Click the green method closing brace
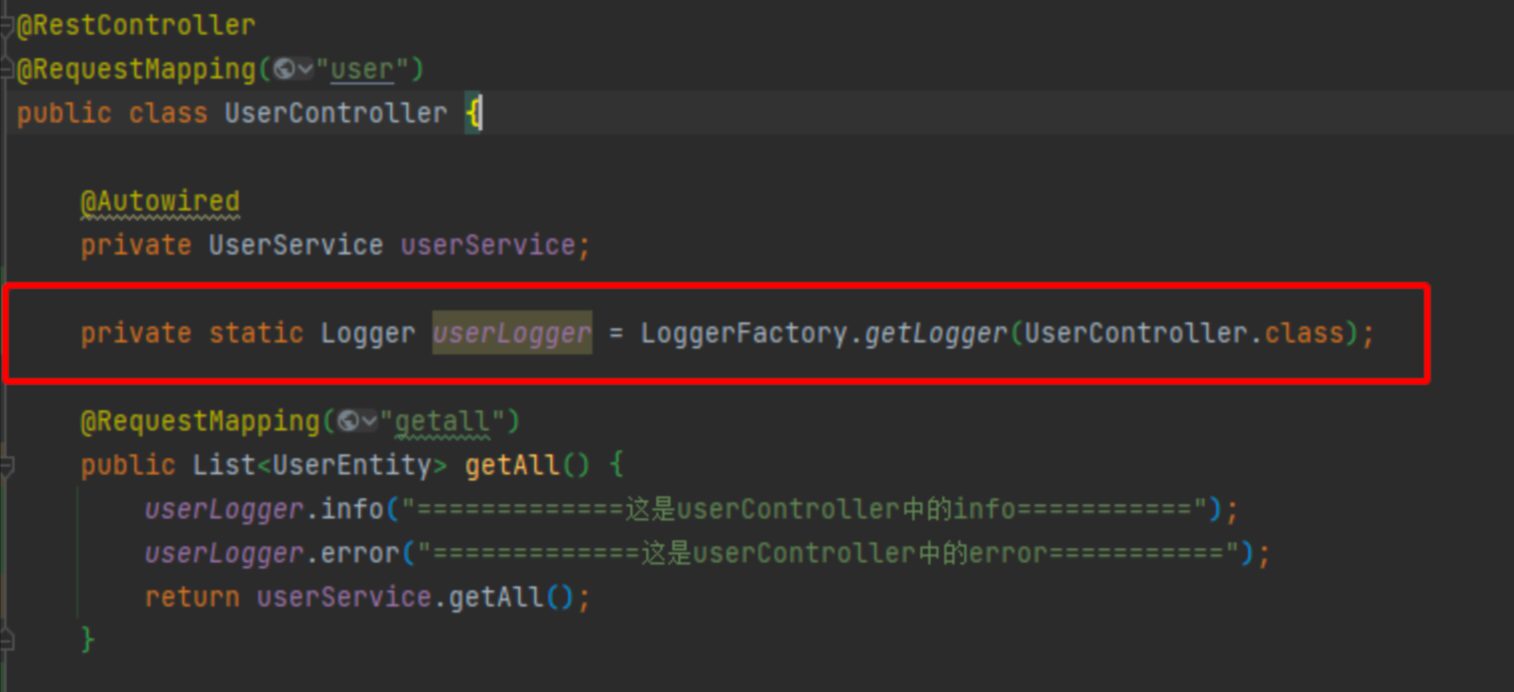The width and height of the screenshot is (1514, 692). [88, 639]
